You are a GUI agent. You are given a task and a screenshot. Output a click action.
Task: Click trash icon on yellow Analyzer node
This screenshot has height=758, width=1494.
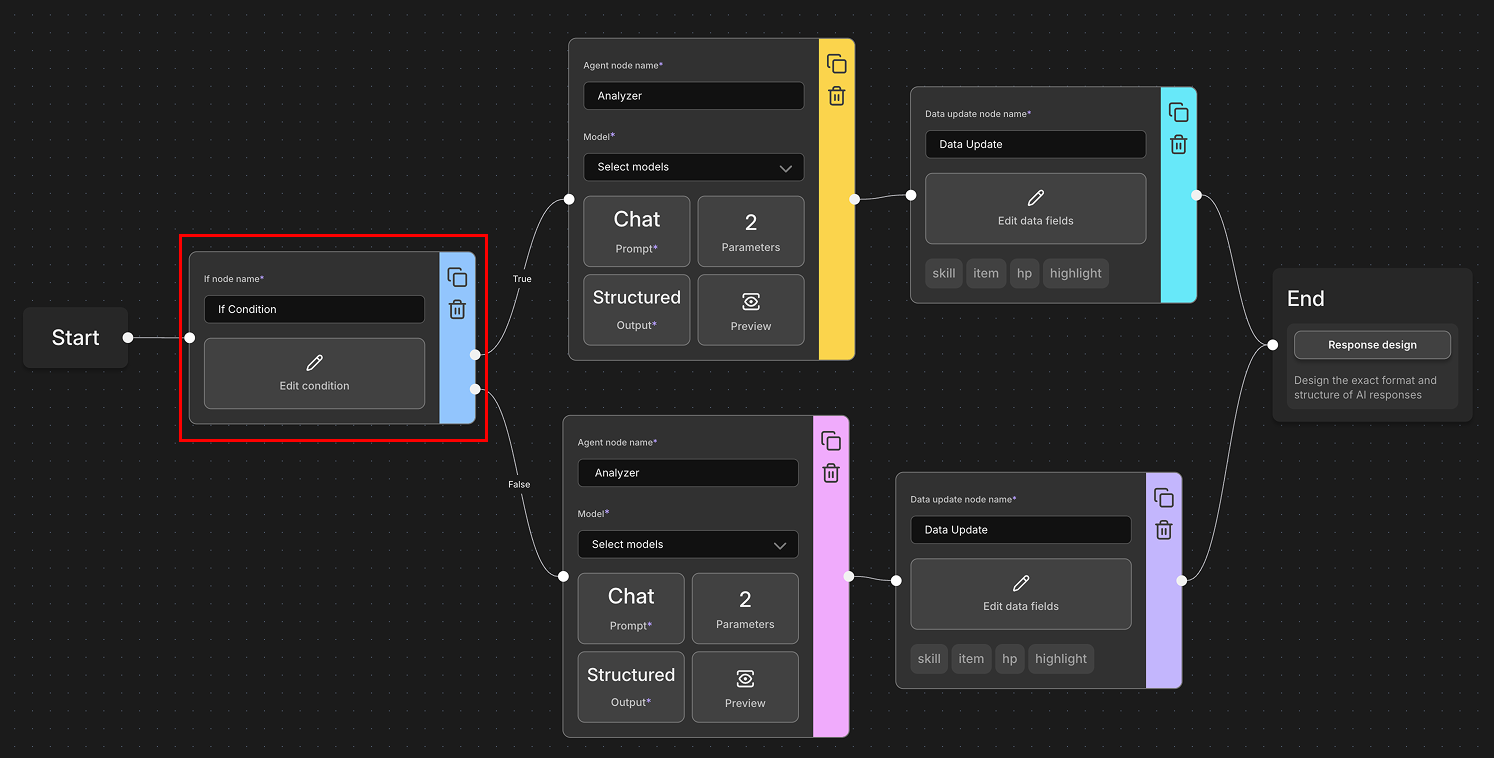coord(837,96)
